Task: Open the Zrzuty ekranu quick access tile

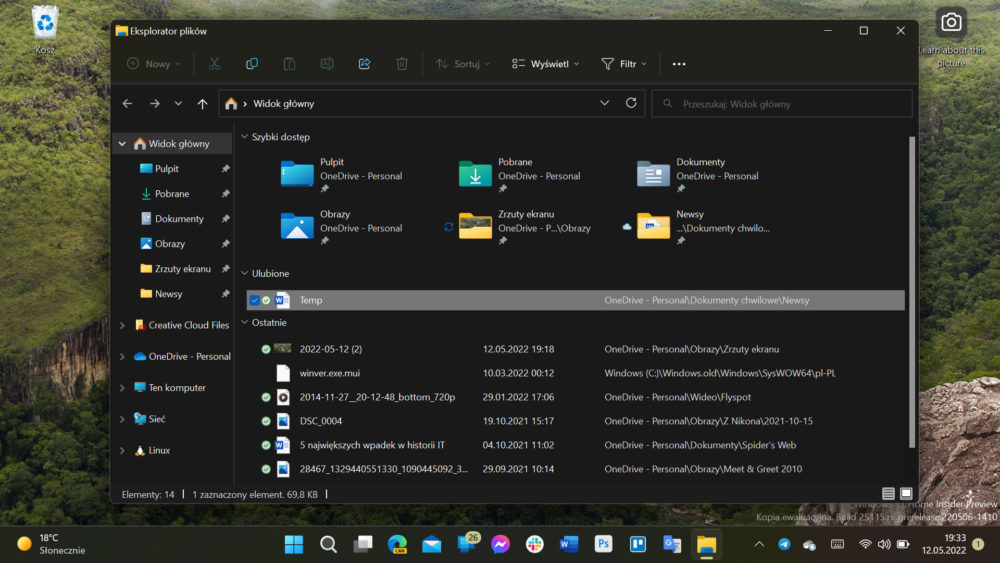Action: pyautogui.click(x=526, y=227)
